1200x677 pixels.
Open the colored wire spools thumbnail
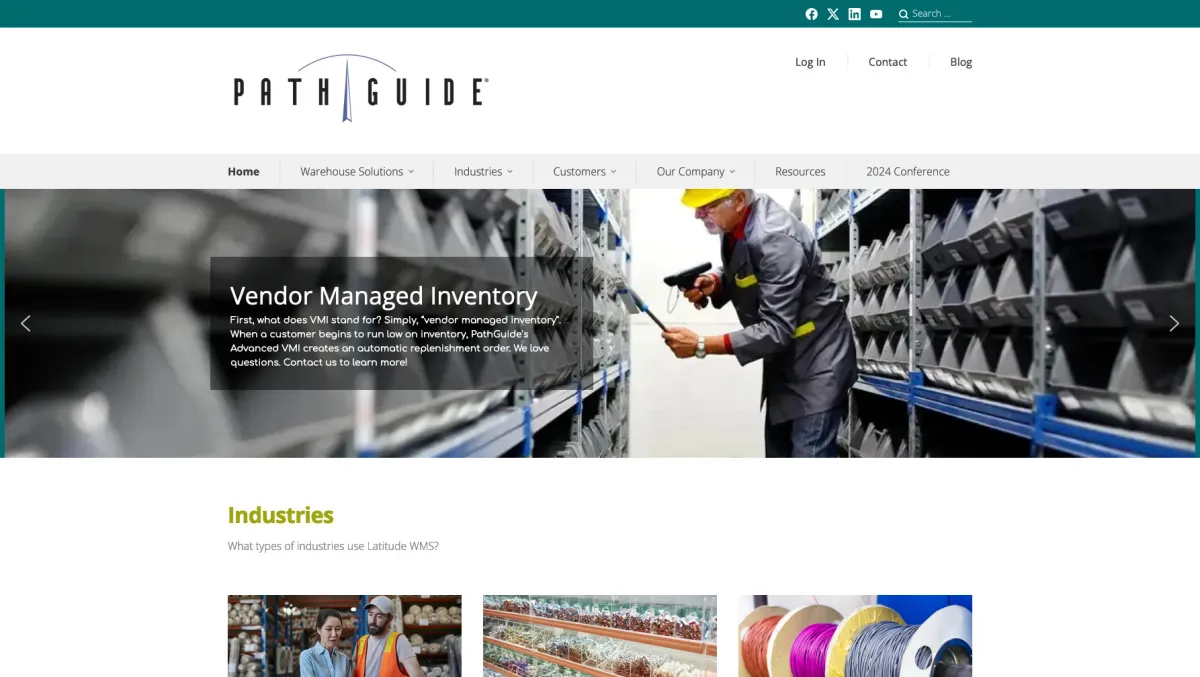(855, 636)
